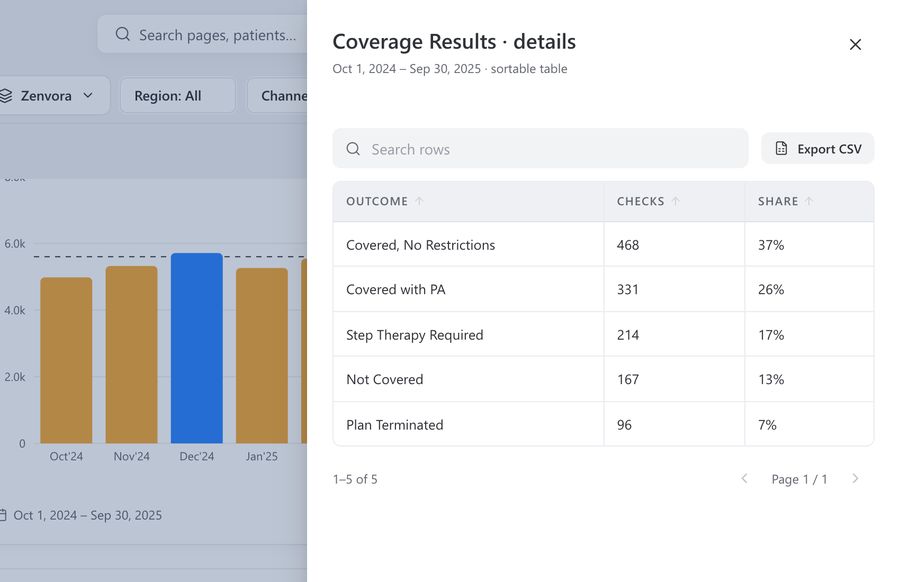Click the 17% share cell
Screen dimensions: 900x582
pos(809,335)
